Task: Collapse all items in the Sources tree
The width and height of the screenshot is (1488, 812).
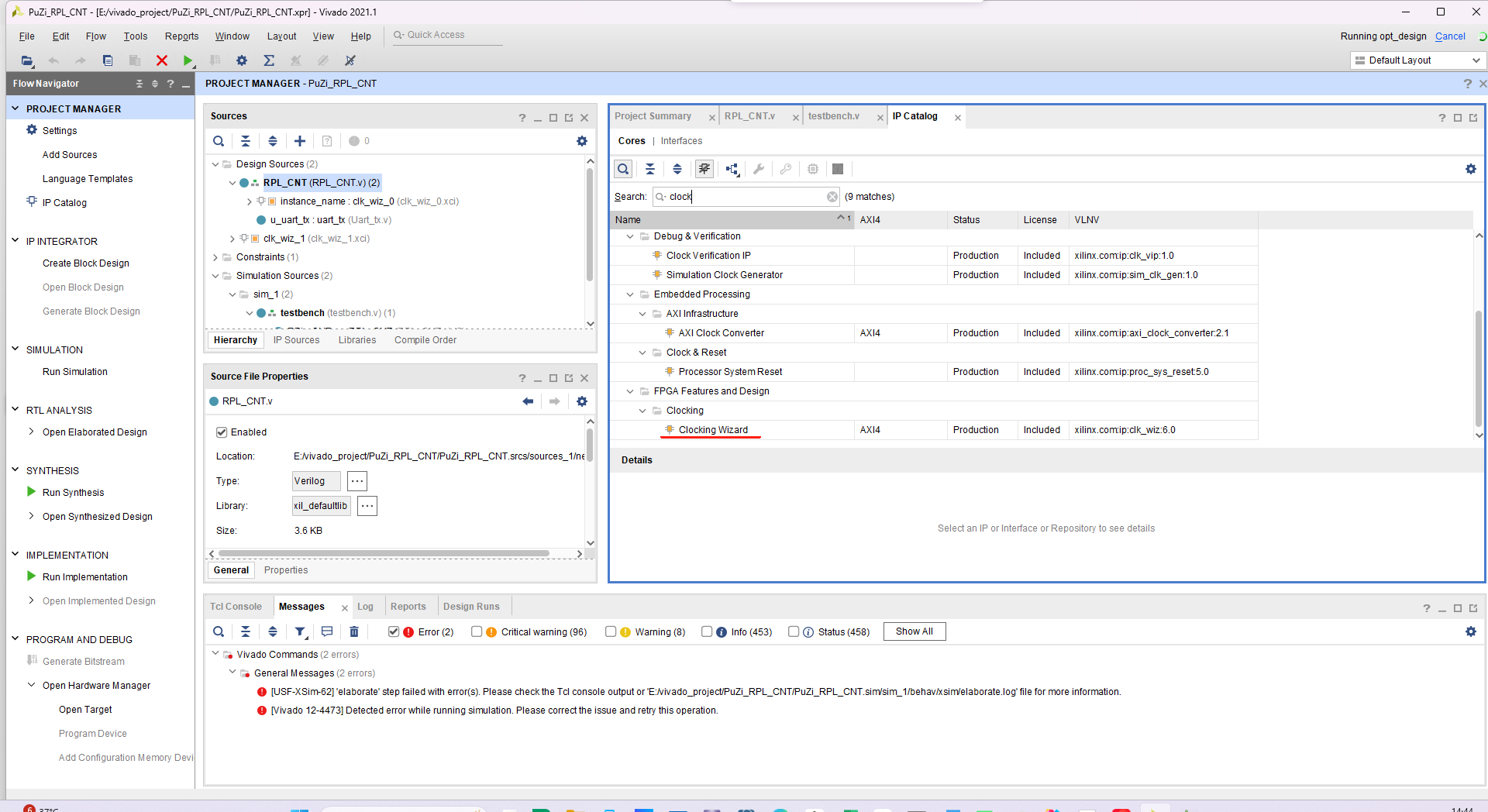Action: pos(246,141)
